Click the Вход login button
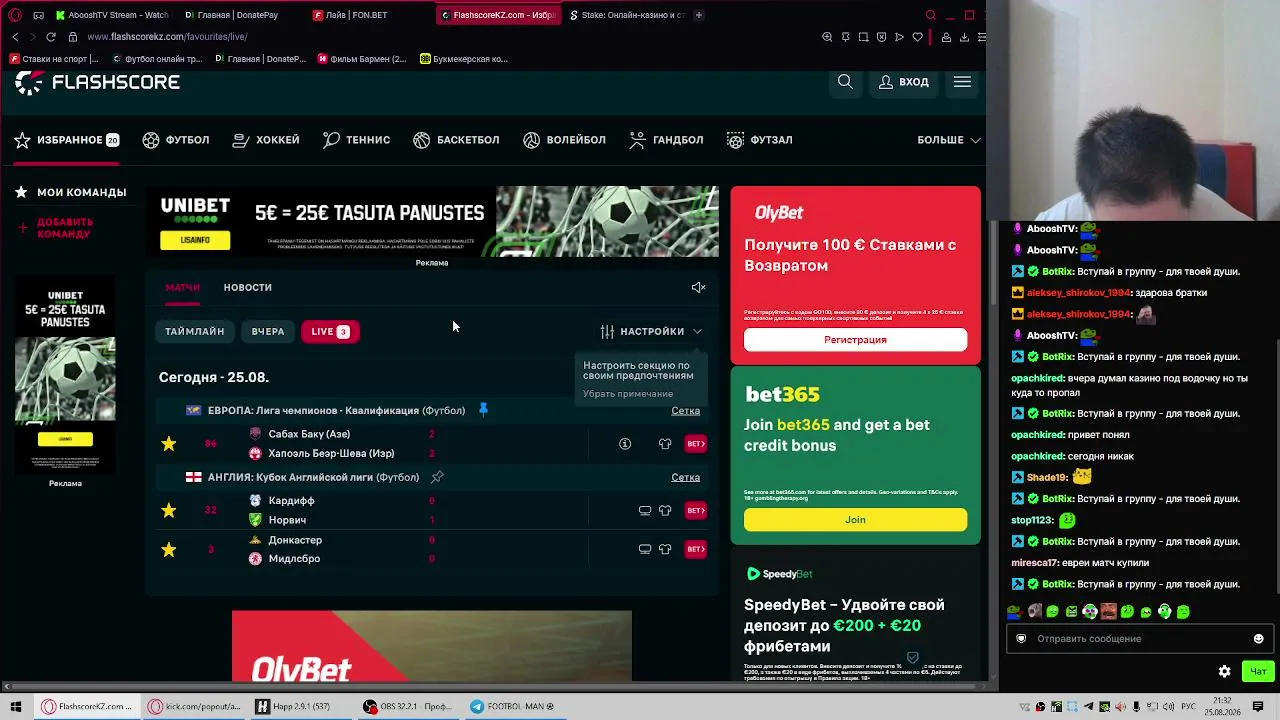The width and height of the screenshot is (1280, 720). [904, 82]
